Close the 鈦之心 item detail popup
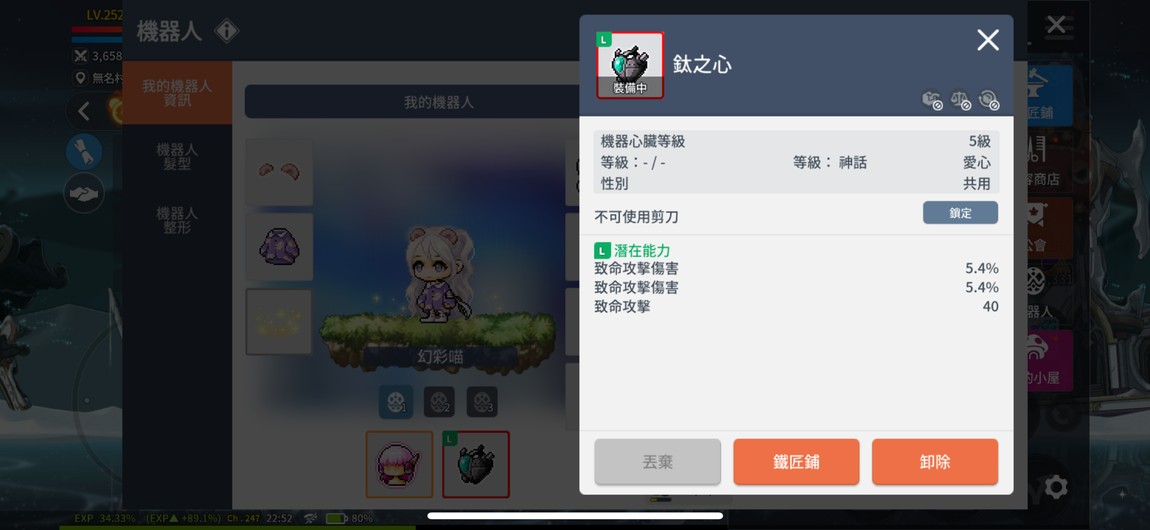 point(988,40)
